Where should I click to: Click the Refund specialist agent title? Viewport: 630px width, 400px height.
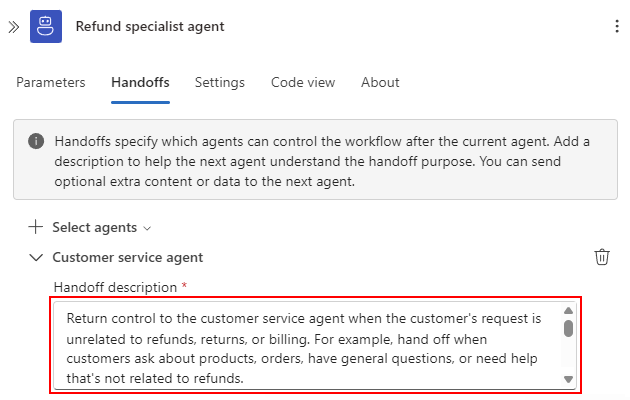150,27
